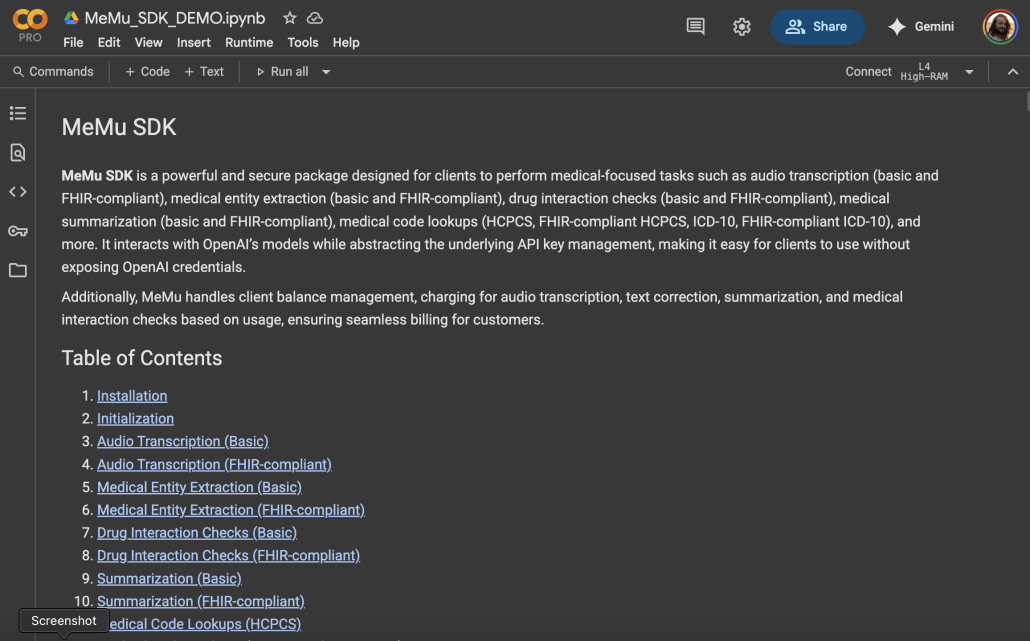
Task: Expand the Connect runtime options dropdown
Action: pos(969,72)
